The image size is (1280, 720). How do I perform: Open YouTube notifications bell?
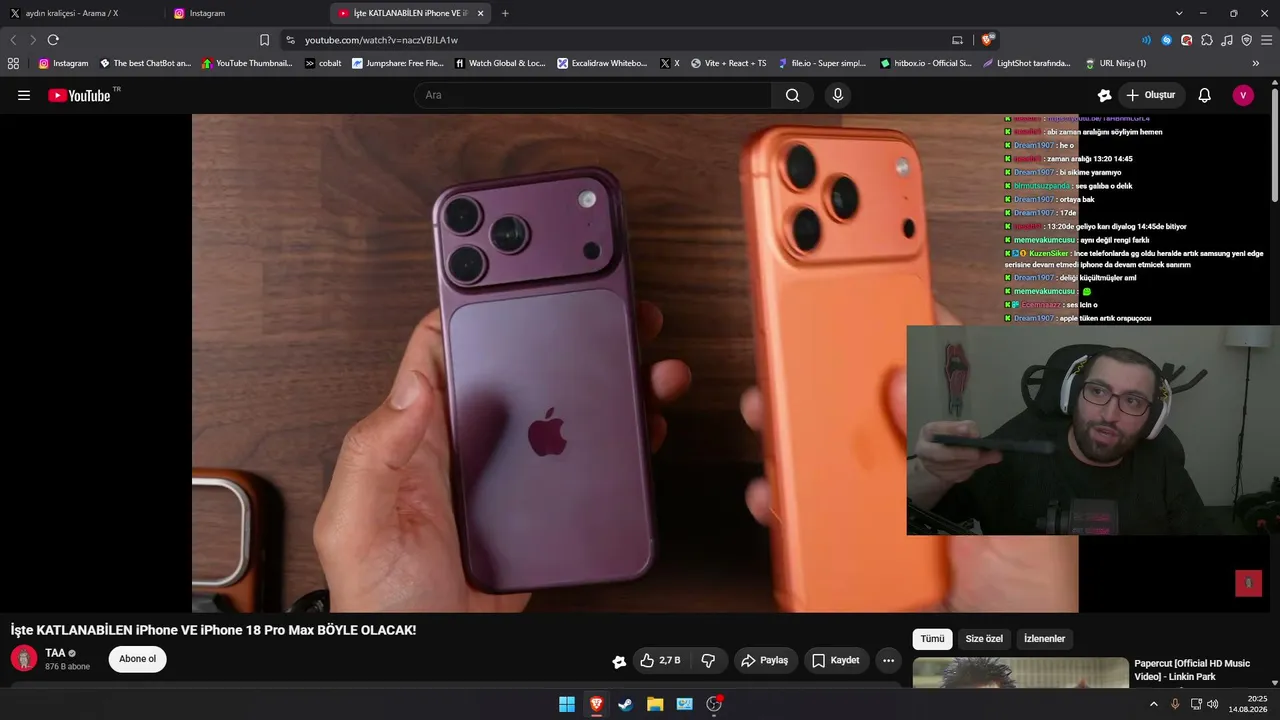click(x=1205, y=95)
